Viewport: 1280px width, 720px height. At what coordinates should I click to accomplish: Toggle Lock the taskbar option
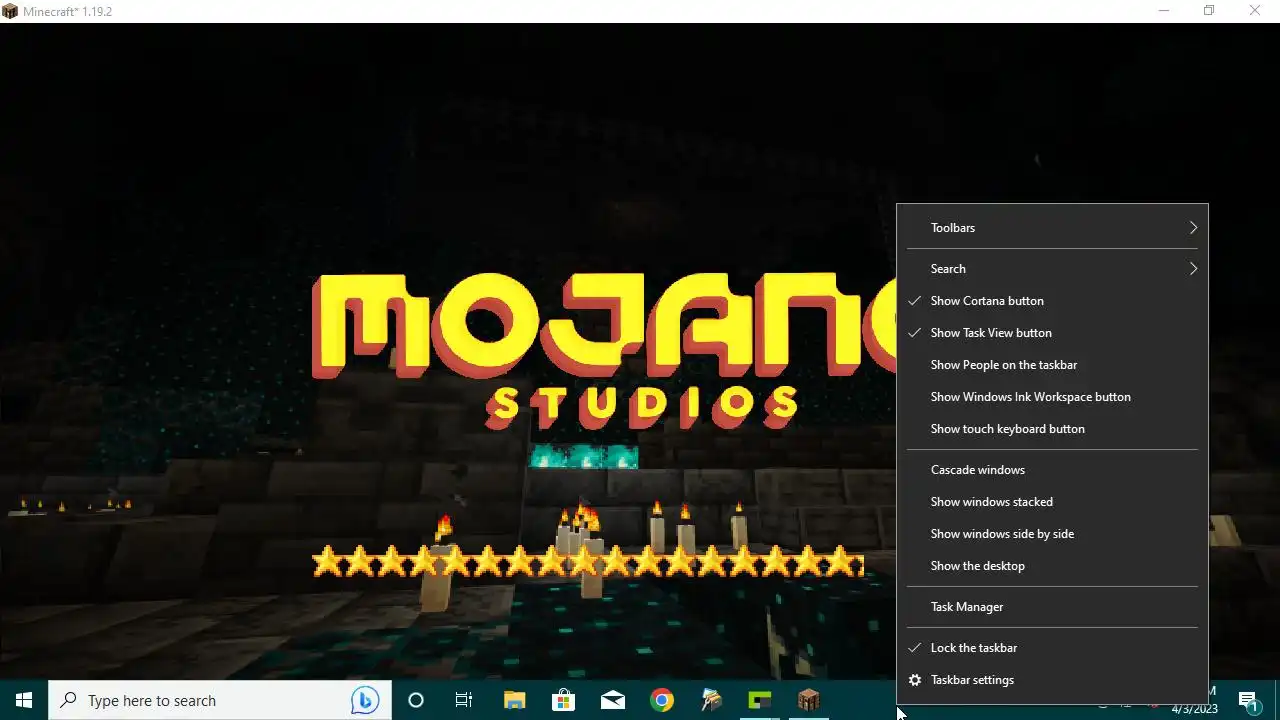(x=1052, y=648)
